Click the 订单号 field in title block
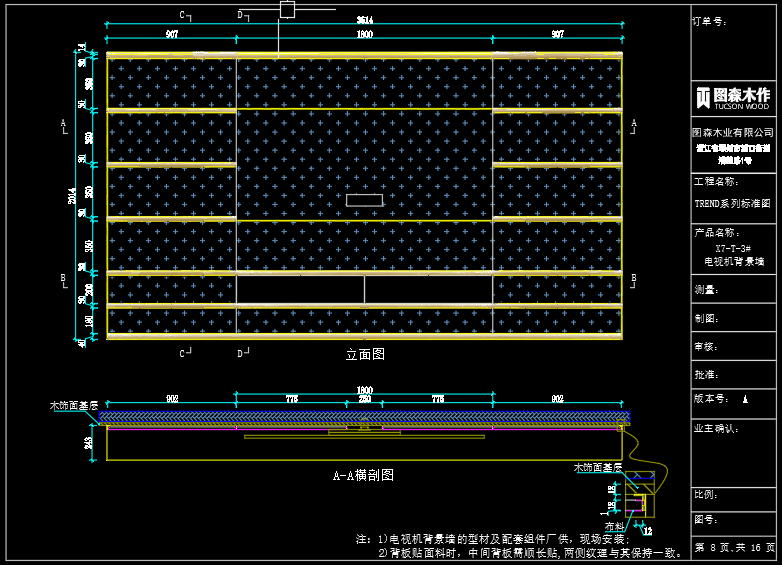Viewport: 782px width, 565px height. [708, 21]
